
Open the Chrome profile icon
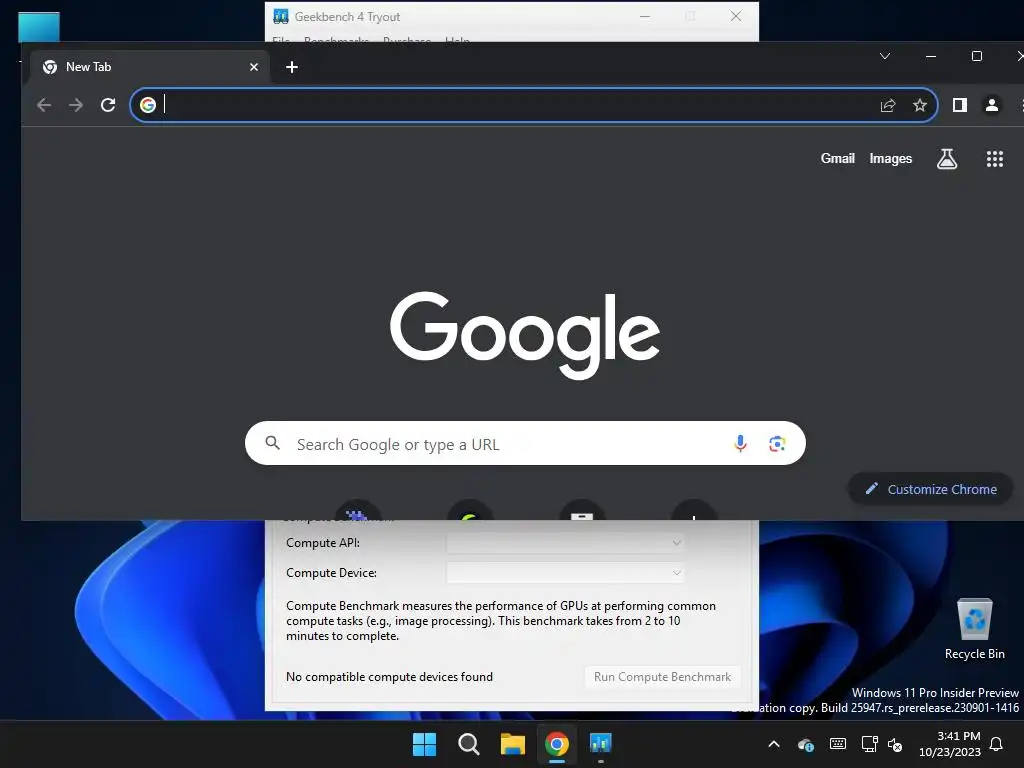point(991,104)
